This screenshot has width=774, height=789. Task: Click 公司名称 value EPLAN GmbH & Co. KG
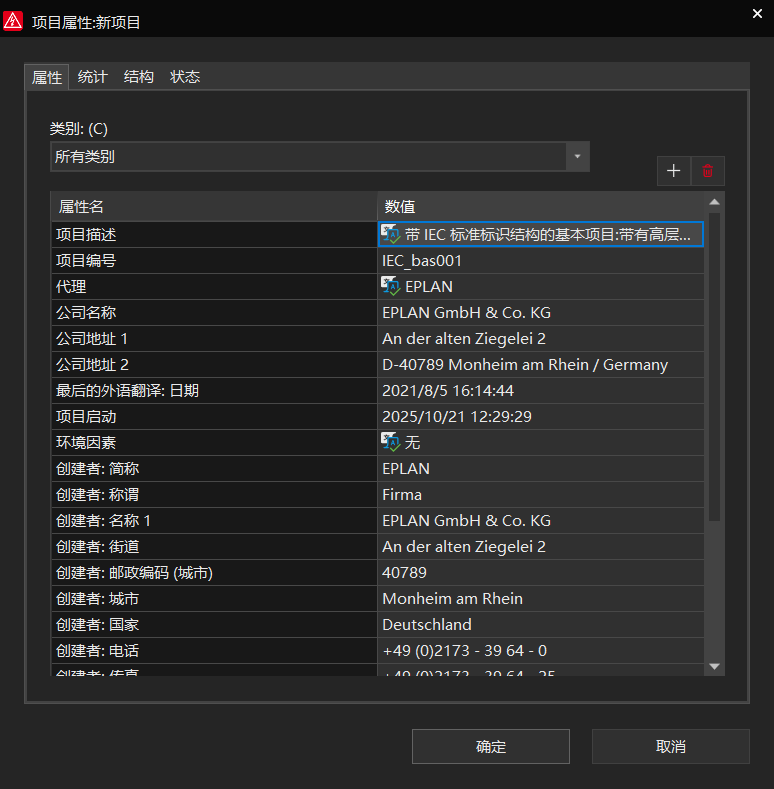[541, 312]
